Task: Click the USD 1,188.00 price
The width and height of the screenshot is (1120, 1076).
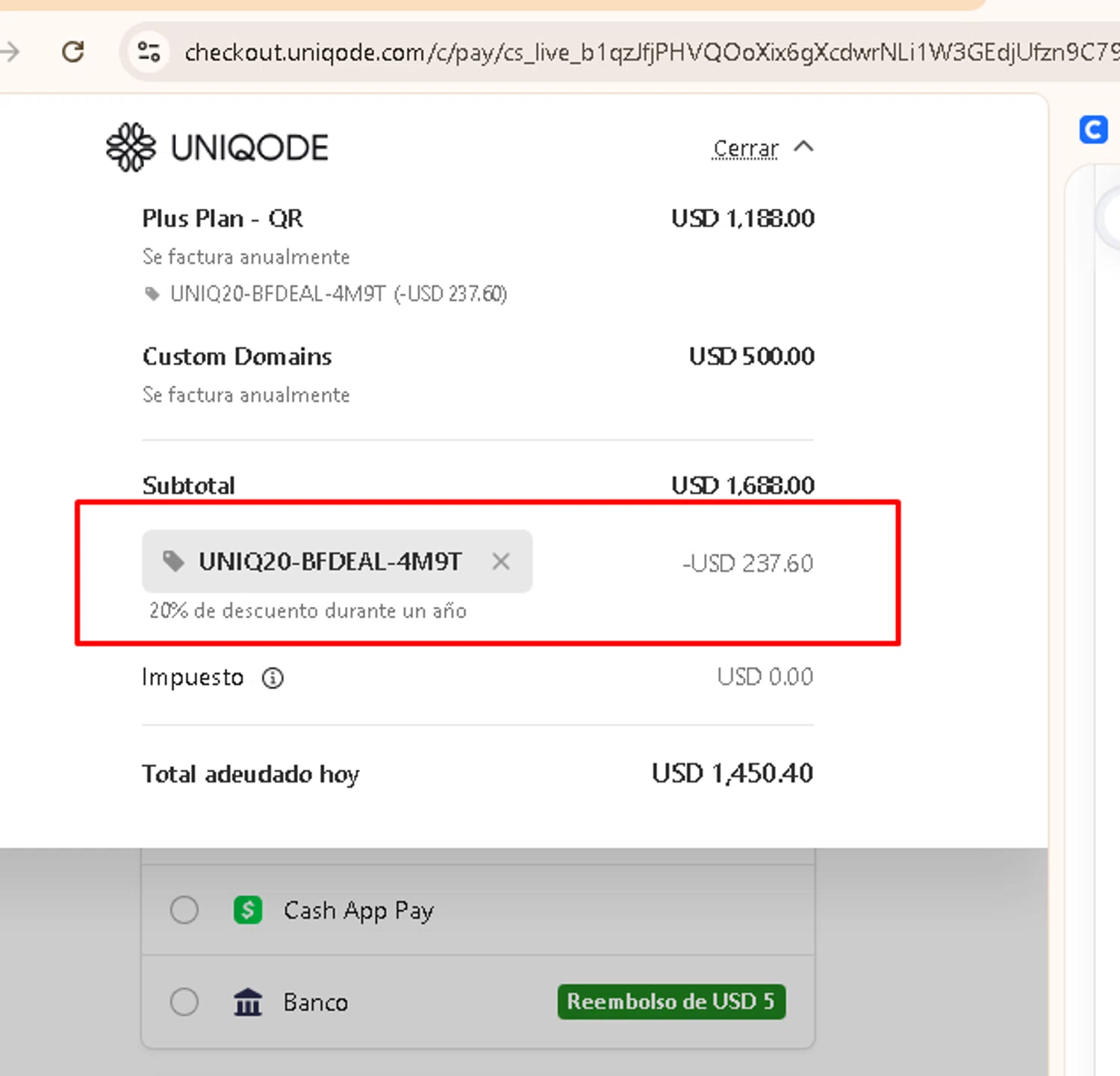Action: click(743, 219)
